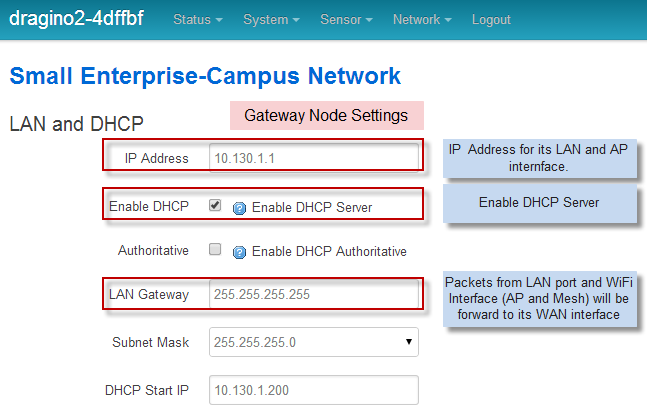
Task: Click the Gateway Node Settings banner
Action: tap(327, 116)
